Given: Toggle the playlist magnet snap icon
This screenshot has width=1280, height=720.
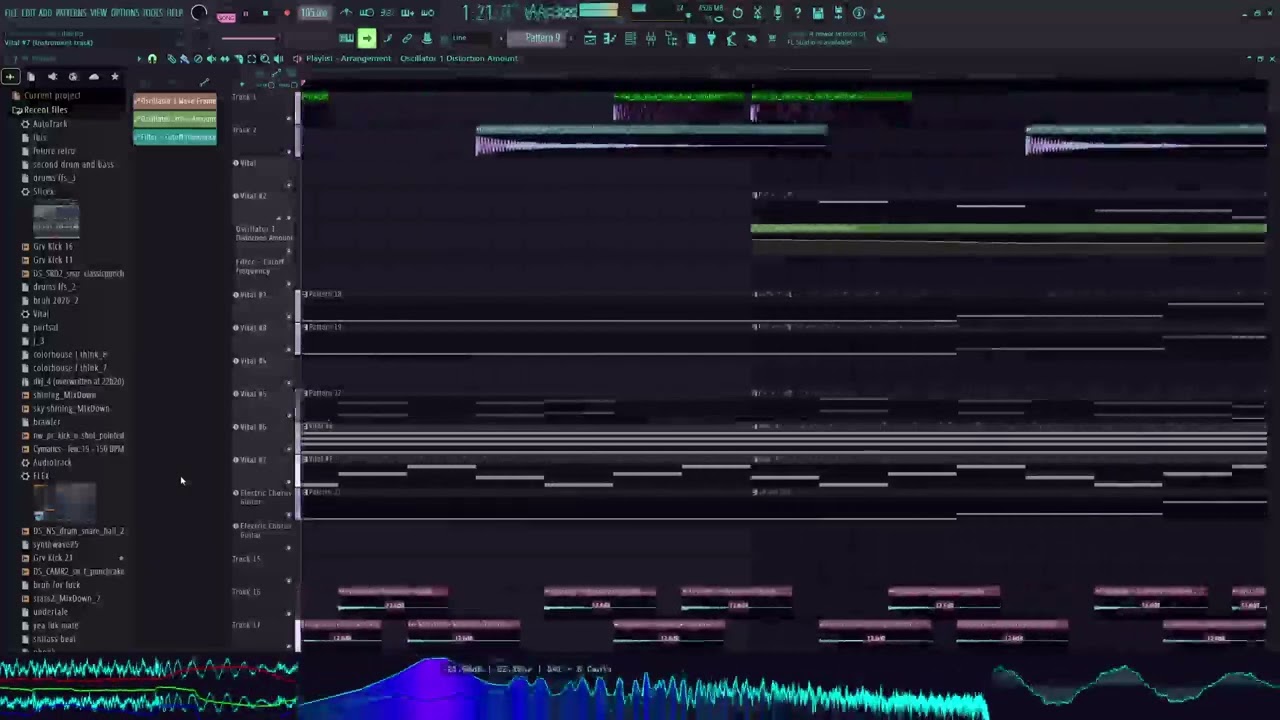Looking at the screenshot, I should coord(152,58).
